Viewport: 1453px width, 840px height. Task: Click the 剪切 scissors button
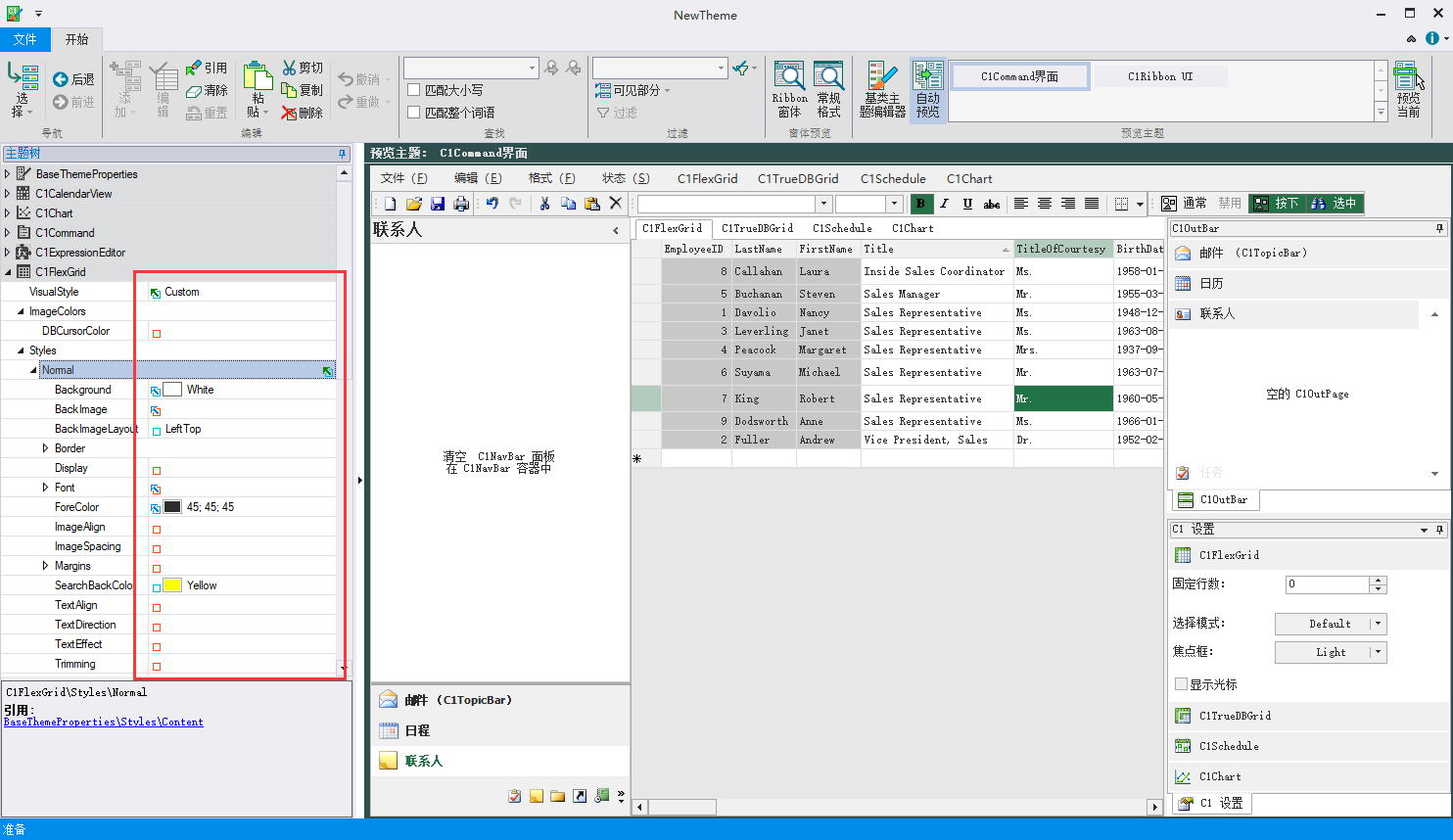[x=303, y=68]
